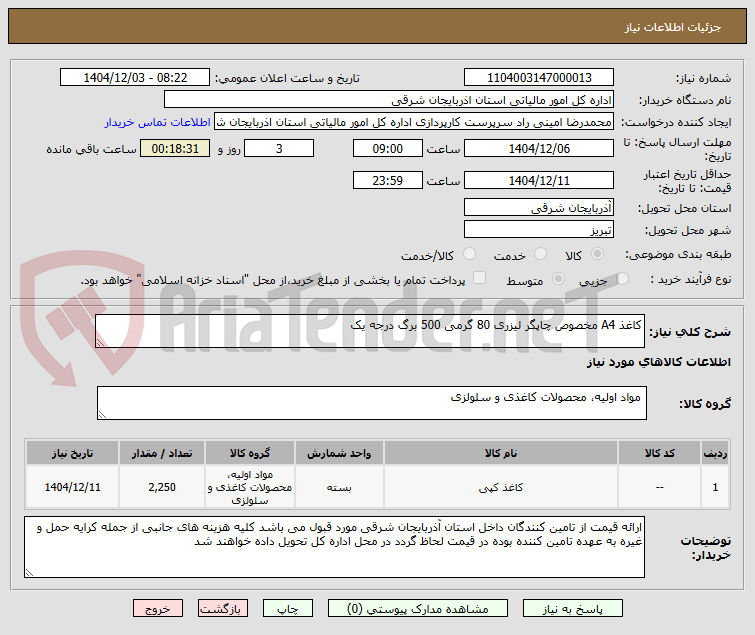Click the resize handle of توضیحات خریدار textarea
The width and height of the screenshot is (755, 635).
[29, 572]
